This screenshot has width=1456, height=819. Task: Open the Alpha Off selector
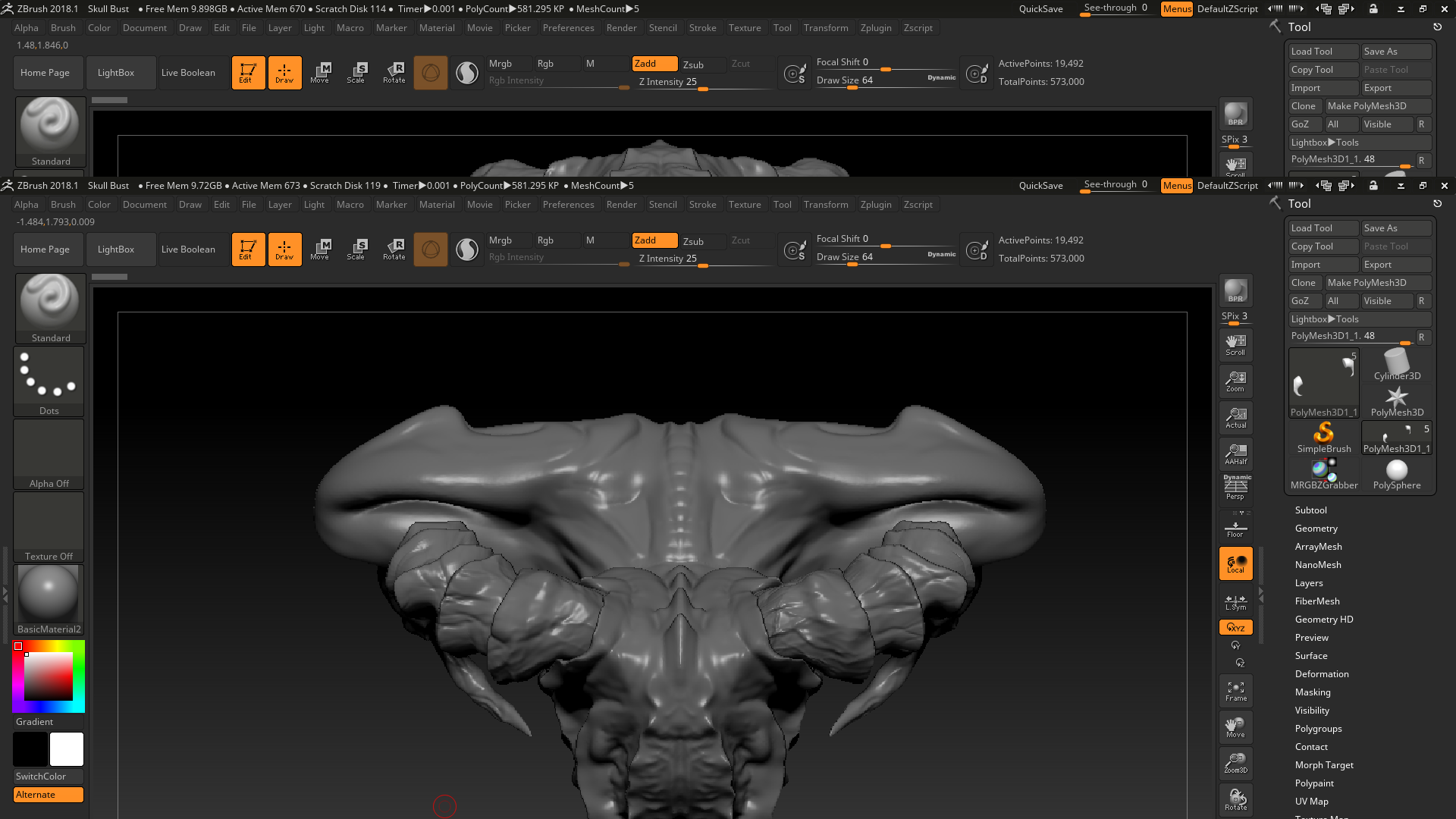pyautogui.click(x=49, y=454)
